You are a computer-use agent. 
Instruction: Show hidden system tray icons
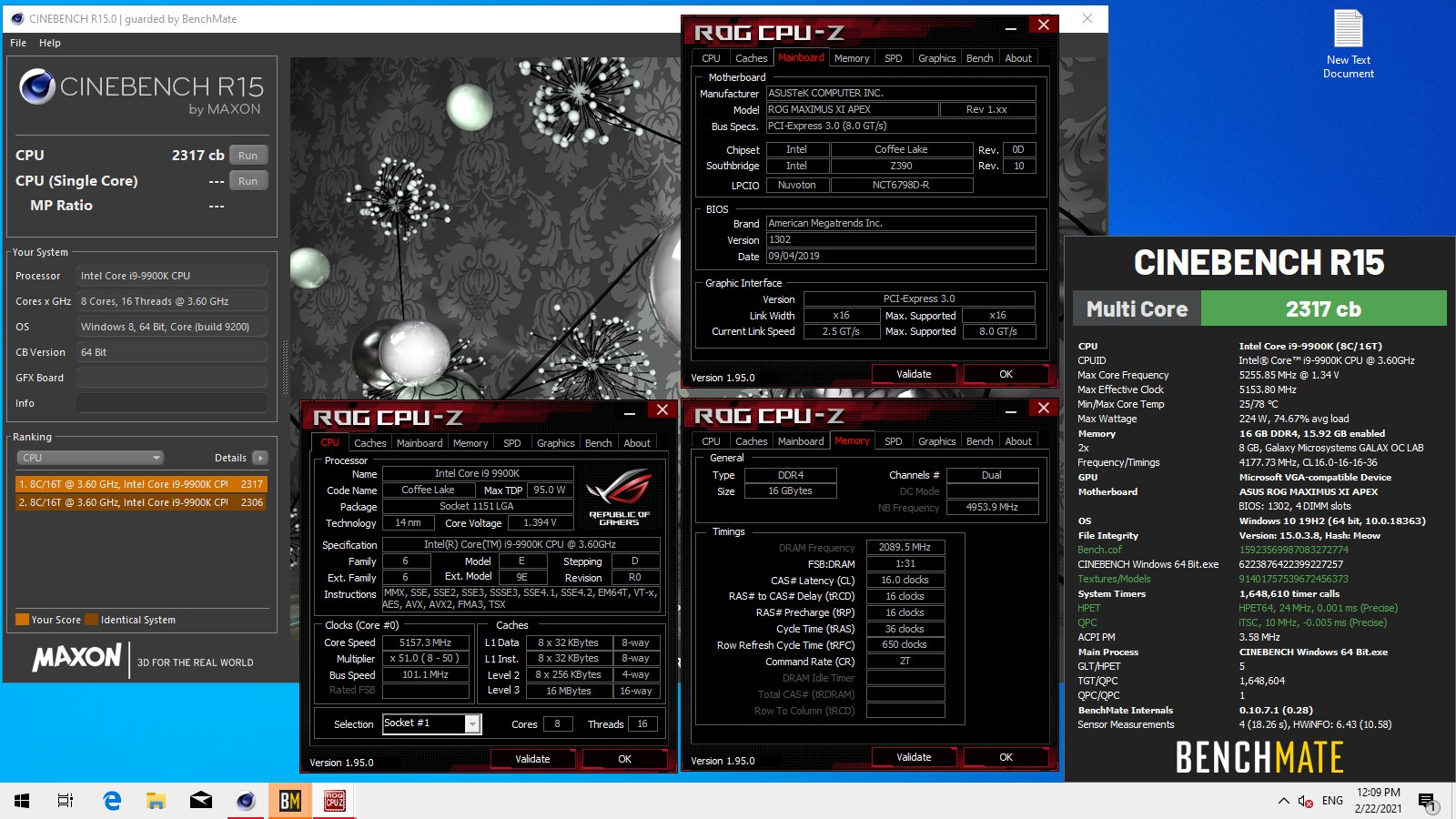click(x=1283, y=801)
